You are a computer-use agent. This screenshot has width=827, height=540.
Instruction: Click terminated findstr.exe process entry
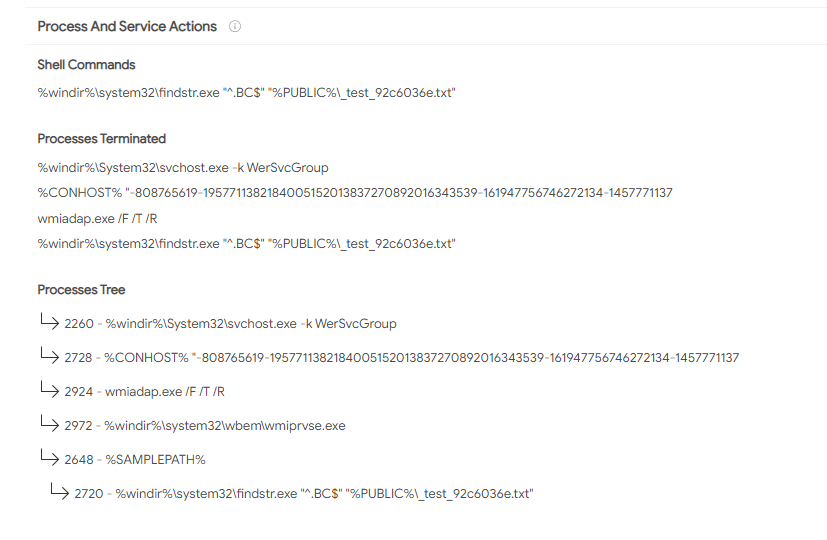click(246, 244)
